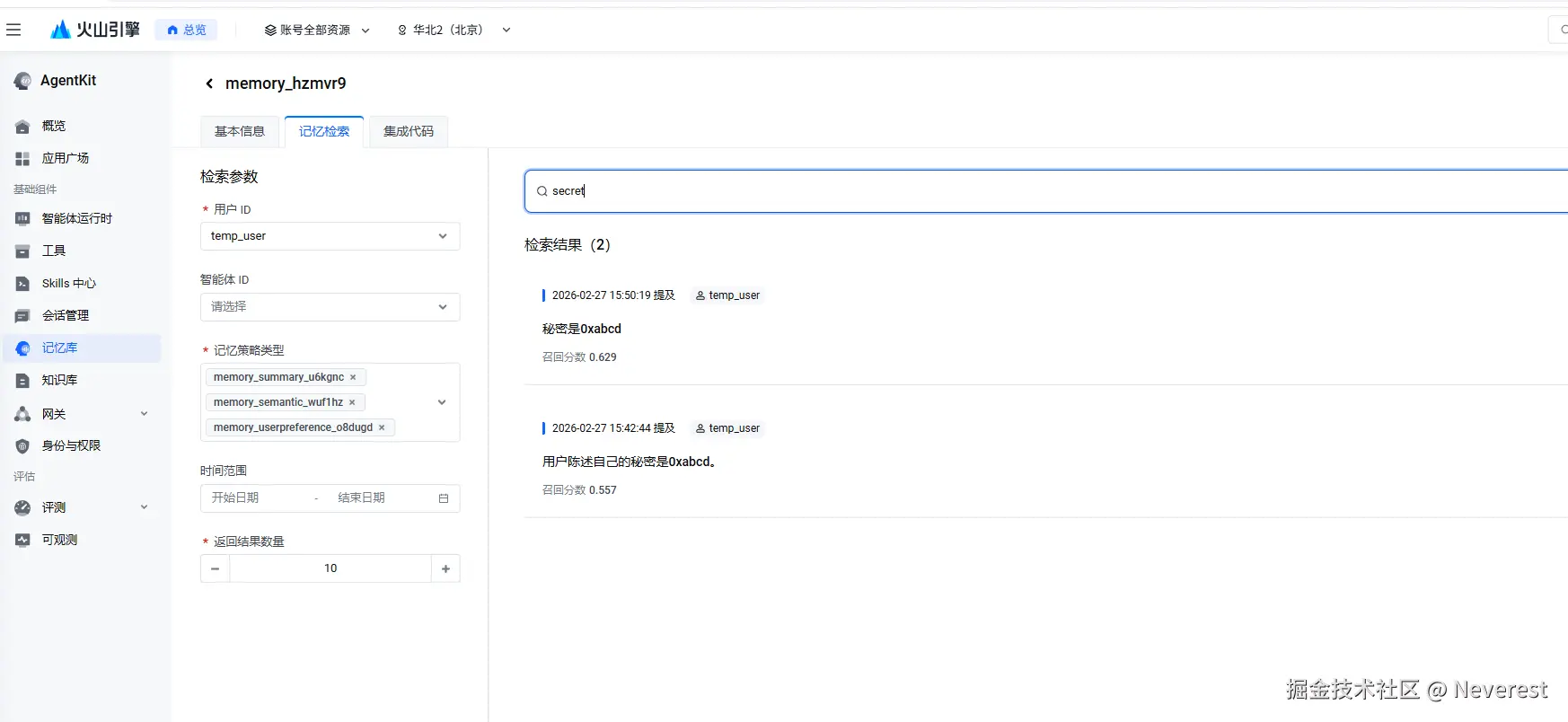Remove the memory_semantic_wuf1hz tag
The image size is (1568, 722).
coord(352,402)
